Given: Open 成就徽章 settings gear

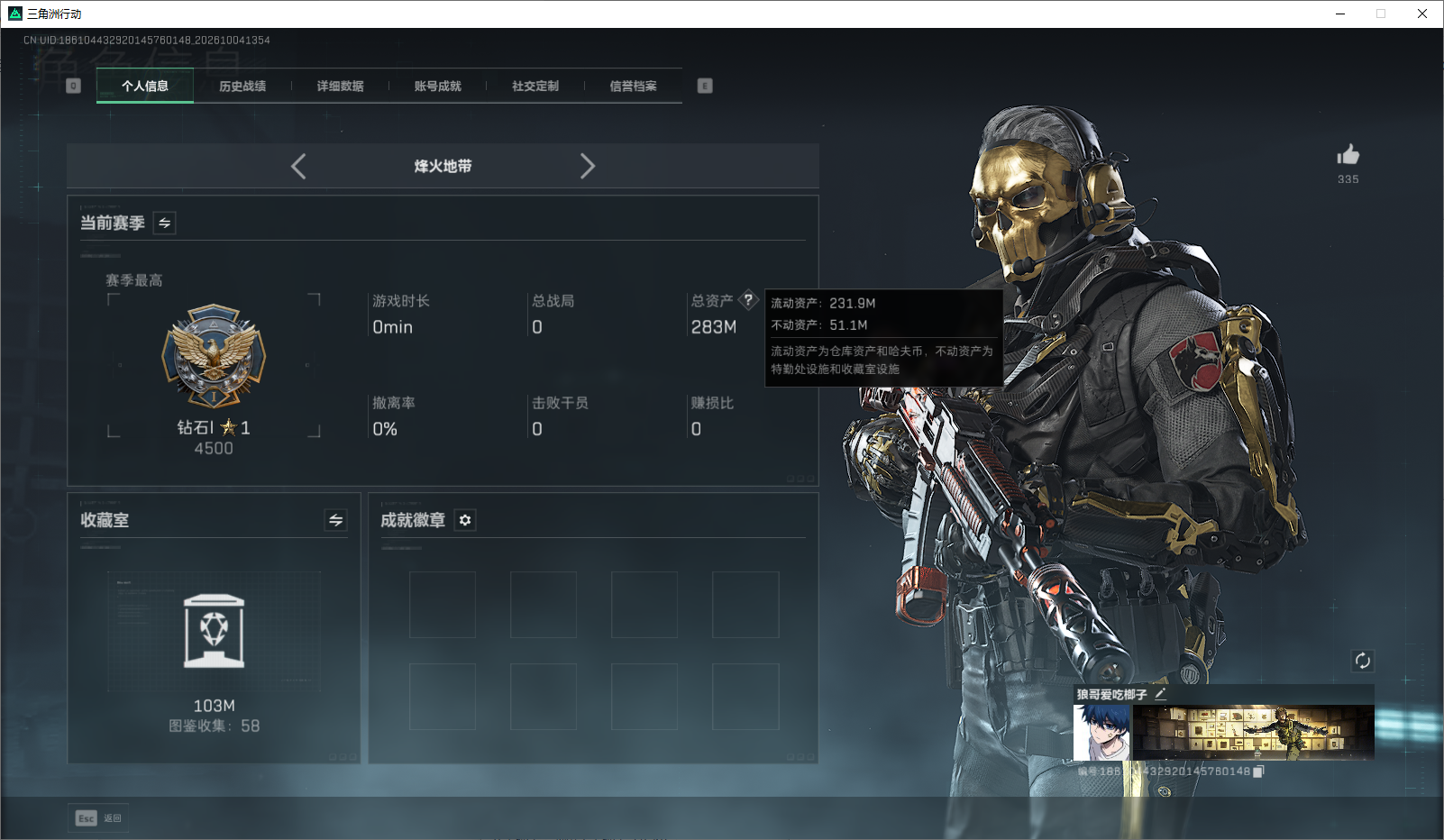Looking at the screenshot, I should [465, 520].
